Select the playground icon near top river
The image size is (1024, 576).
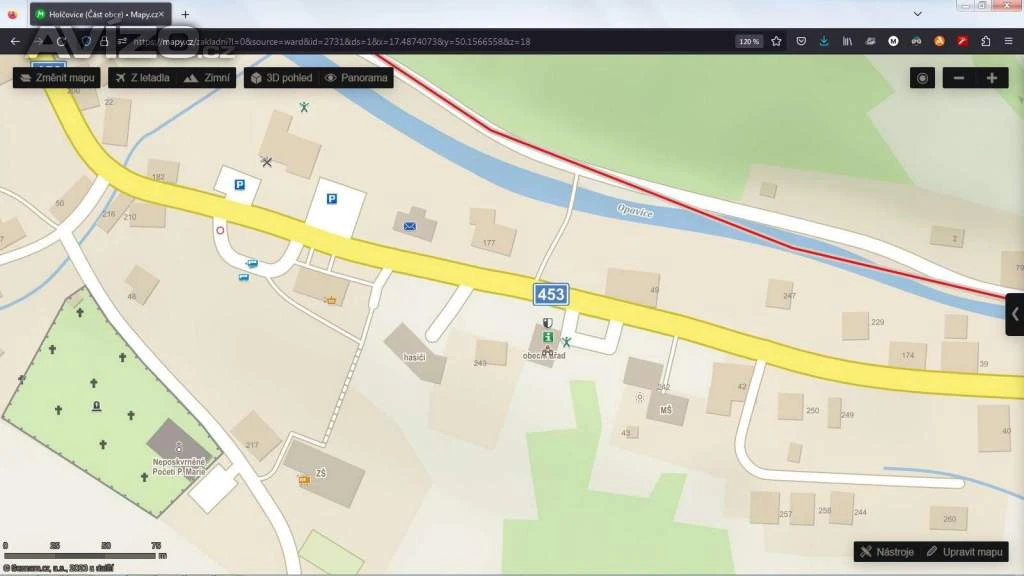coord(304,107)
